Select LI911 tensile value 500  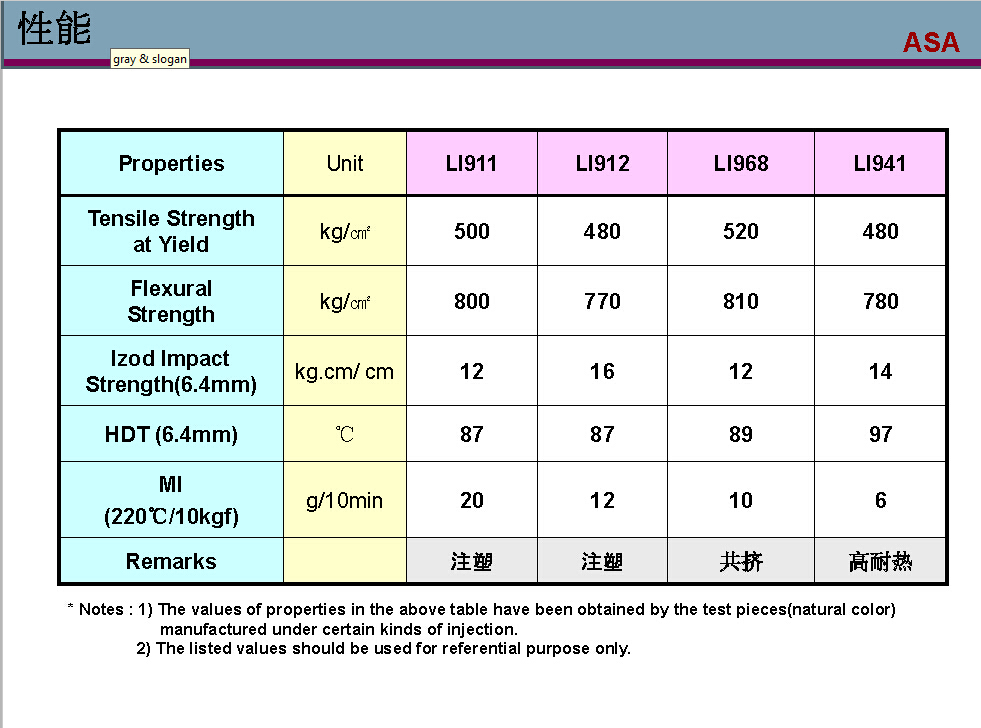(x=472, y=231)
